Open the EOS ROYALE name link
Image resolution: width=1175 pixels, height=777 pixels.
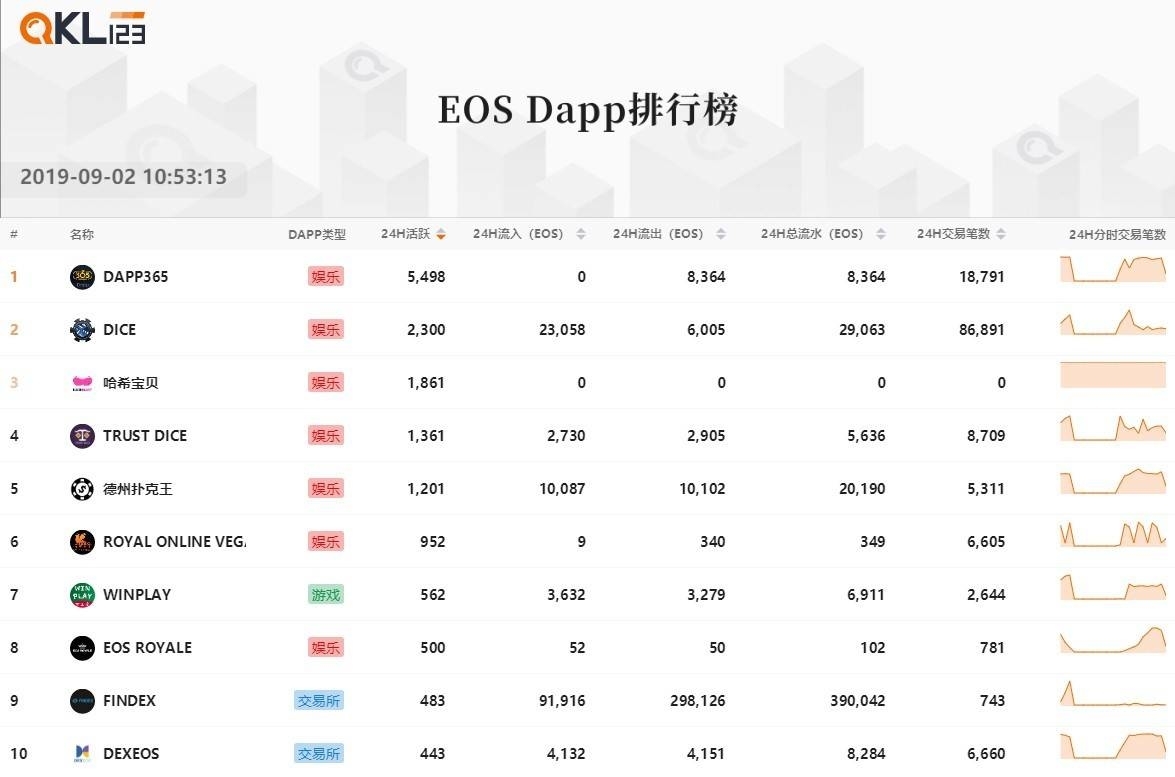pyautogui.click(x=148, y=648)
